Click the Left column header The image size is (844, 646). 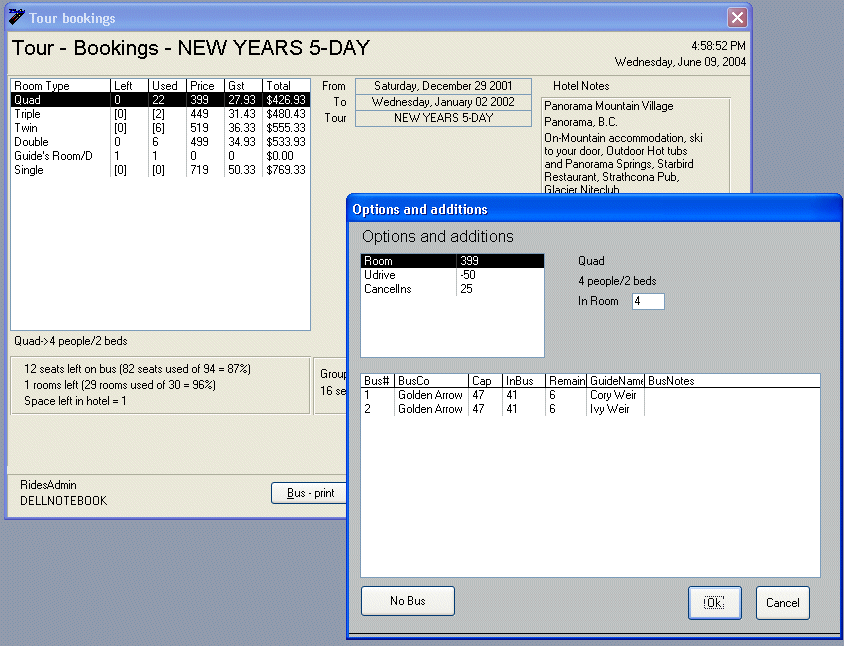pos(129,86)
